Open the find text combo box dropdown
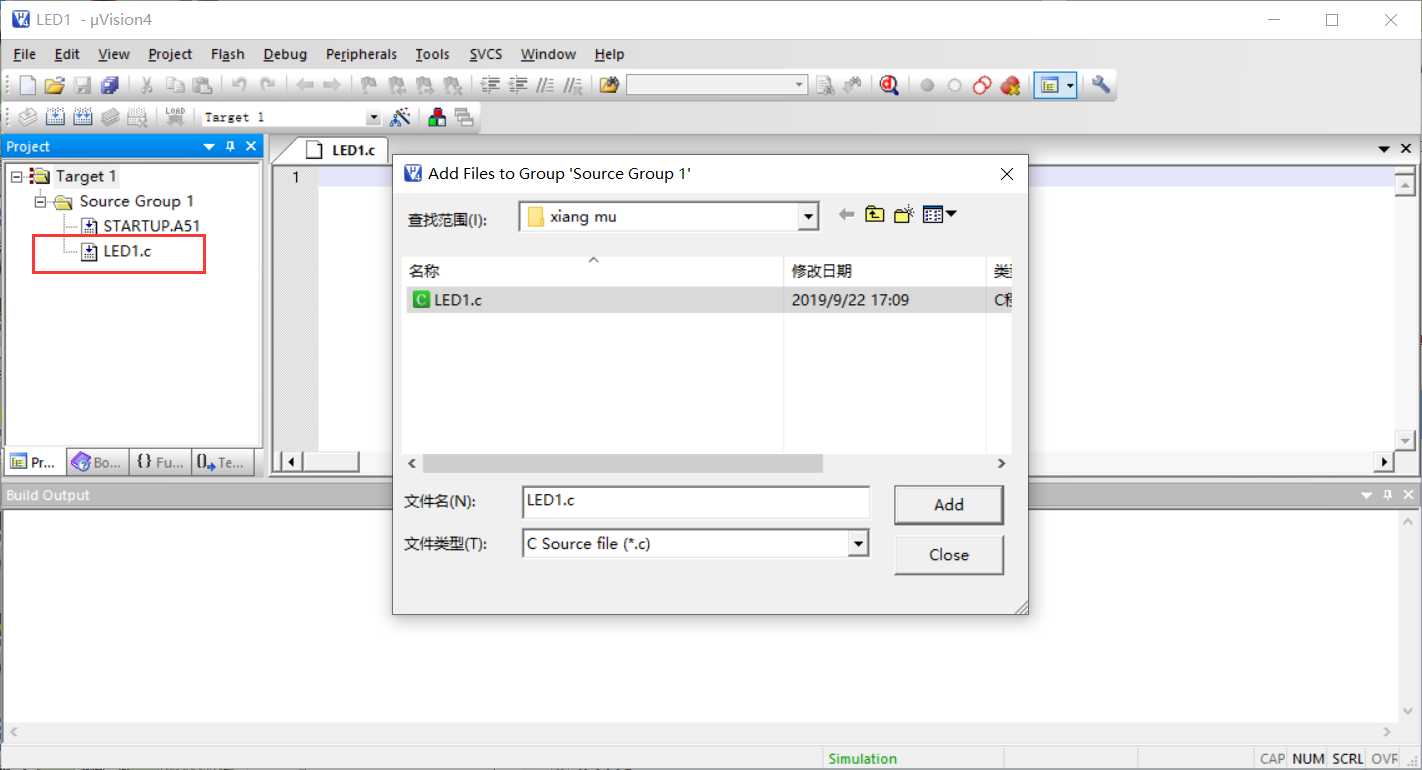1422x770 pixels. coord(800,86)
